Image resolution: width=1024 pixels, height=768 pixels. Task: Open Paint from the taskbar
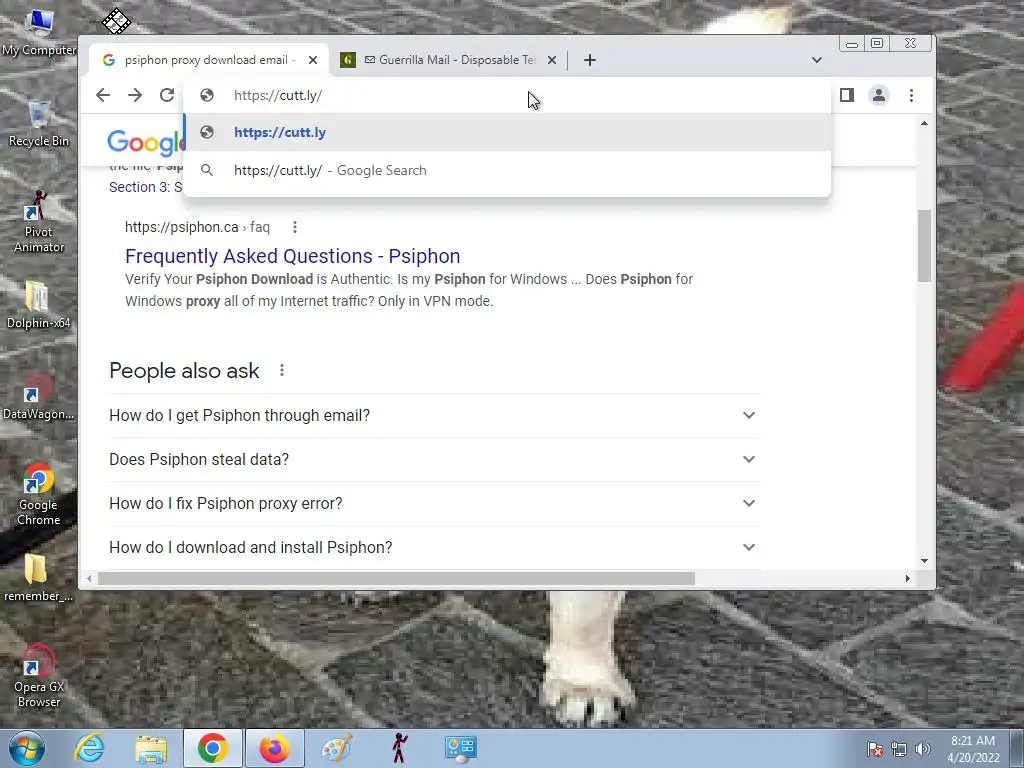pos(337,748)
